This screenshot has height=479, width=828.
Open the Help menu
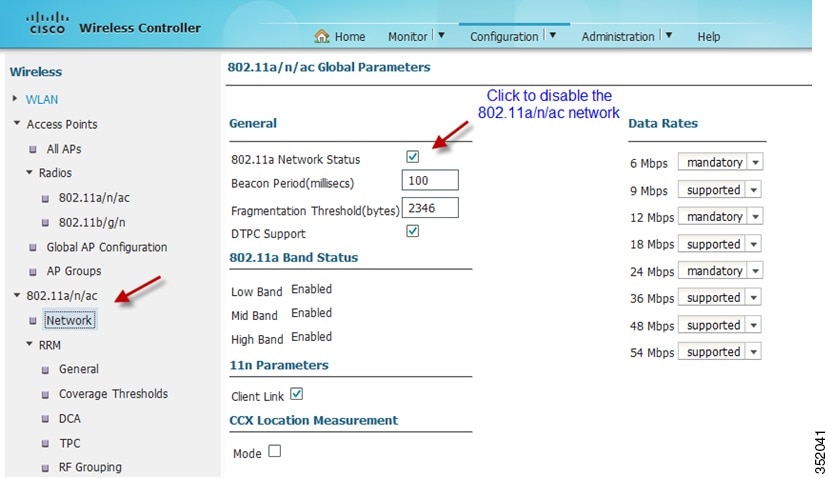[x=709, y=36]
